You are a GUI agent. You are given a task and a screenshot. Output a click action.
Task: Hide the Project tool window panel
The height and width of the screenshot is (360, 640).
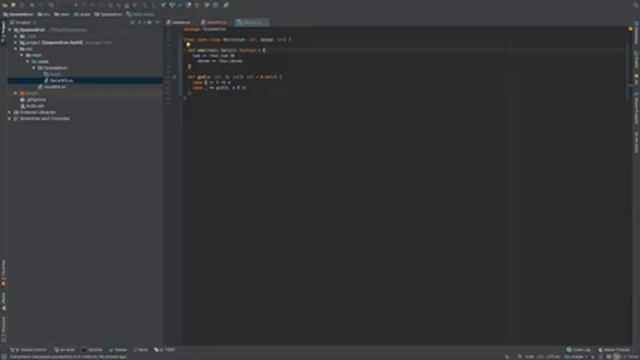coord(158,22)
